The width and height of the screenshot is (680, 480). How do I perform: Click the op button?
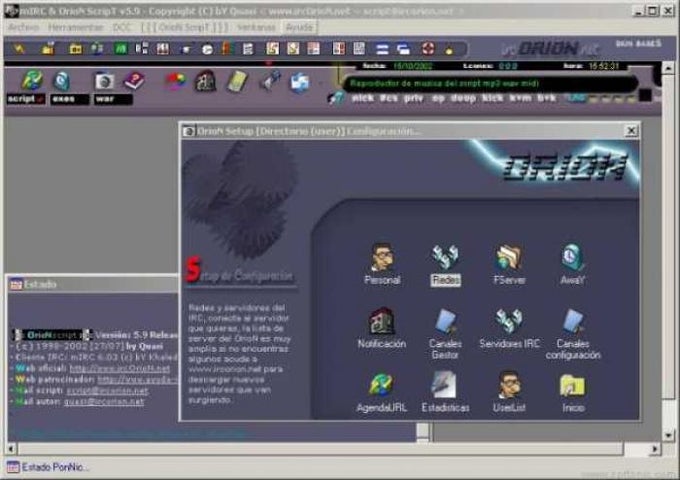pyautogui.click(x=438, y=98)
